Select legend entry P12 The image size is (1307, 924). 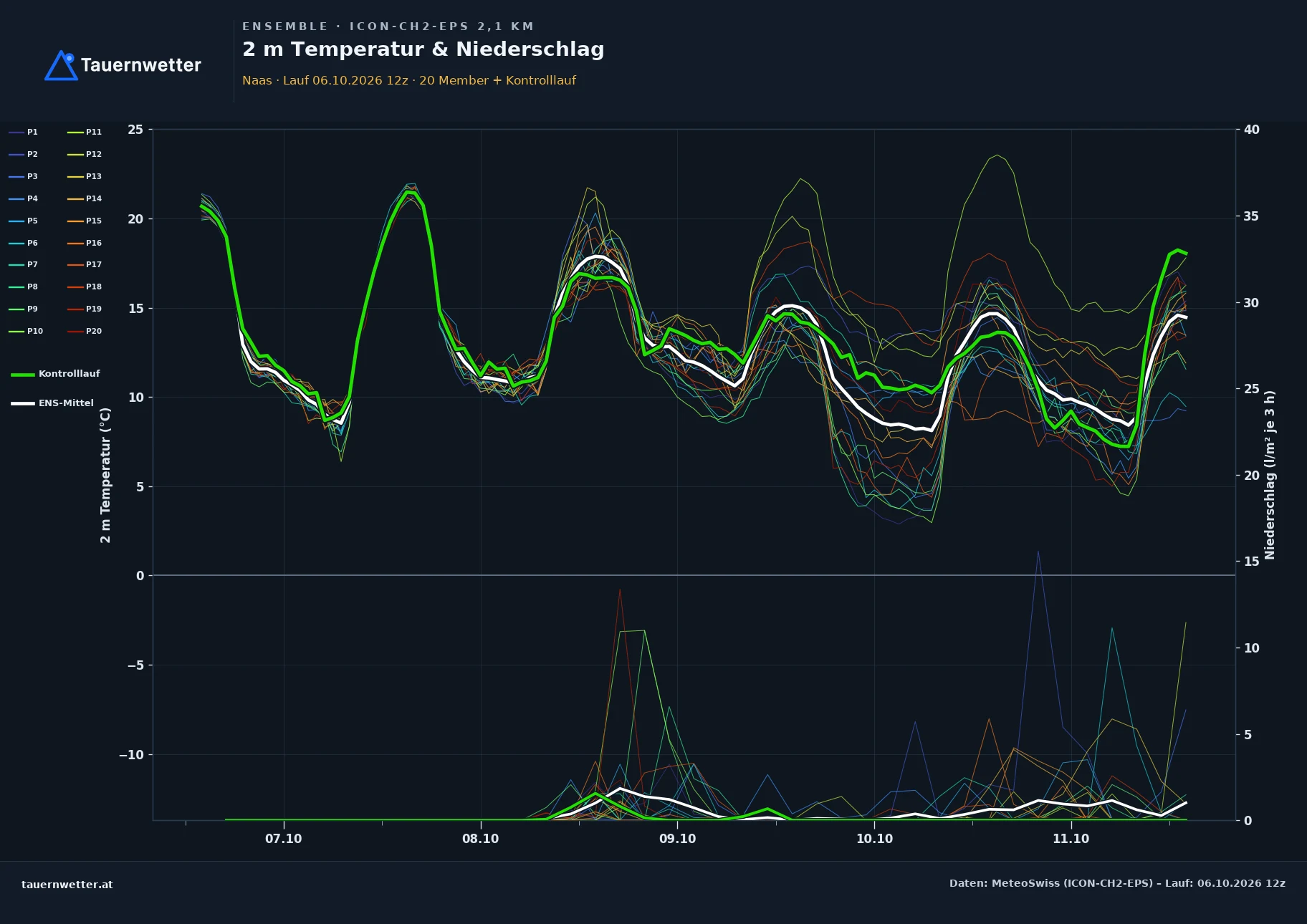click(x=85, y=154)
